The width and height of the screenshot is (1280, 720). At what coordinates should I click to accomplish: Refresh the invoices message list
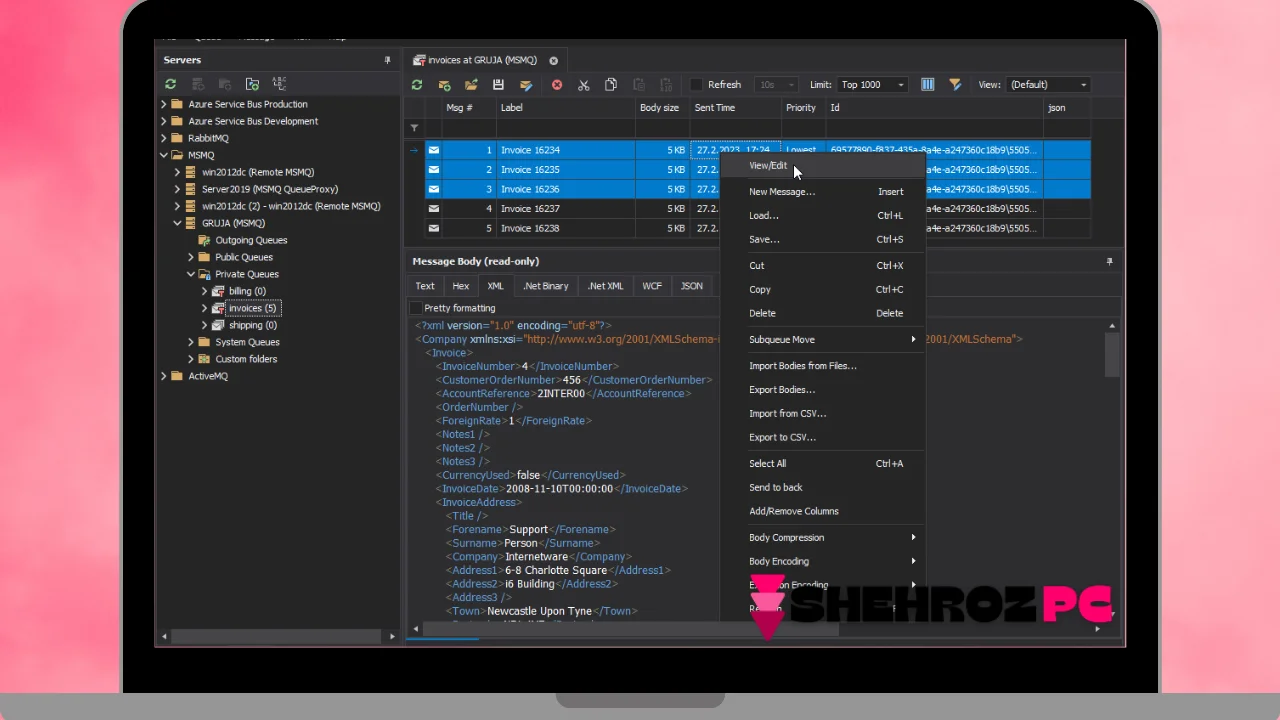[417, 85]
